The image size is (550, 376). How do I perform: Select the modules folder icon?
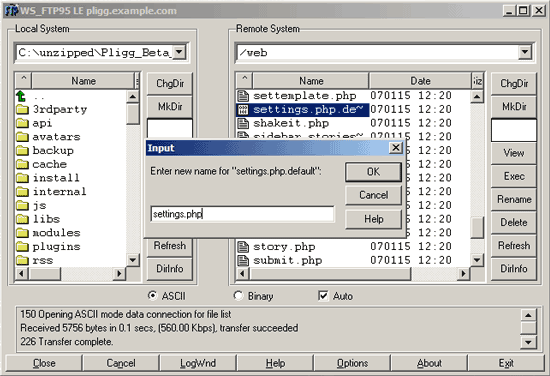click(22, 233)
